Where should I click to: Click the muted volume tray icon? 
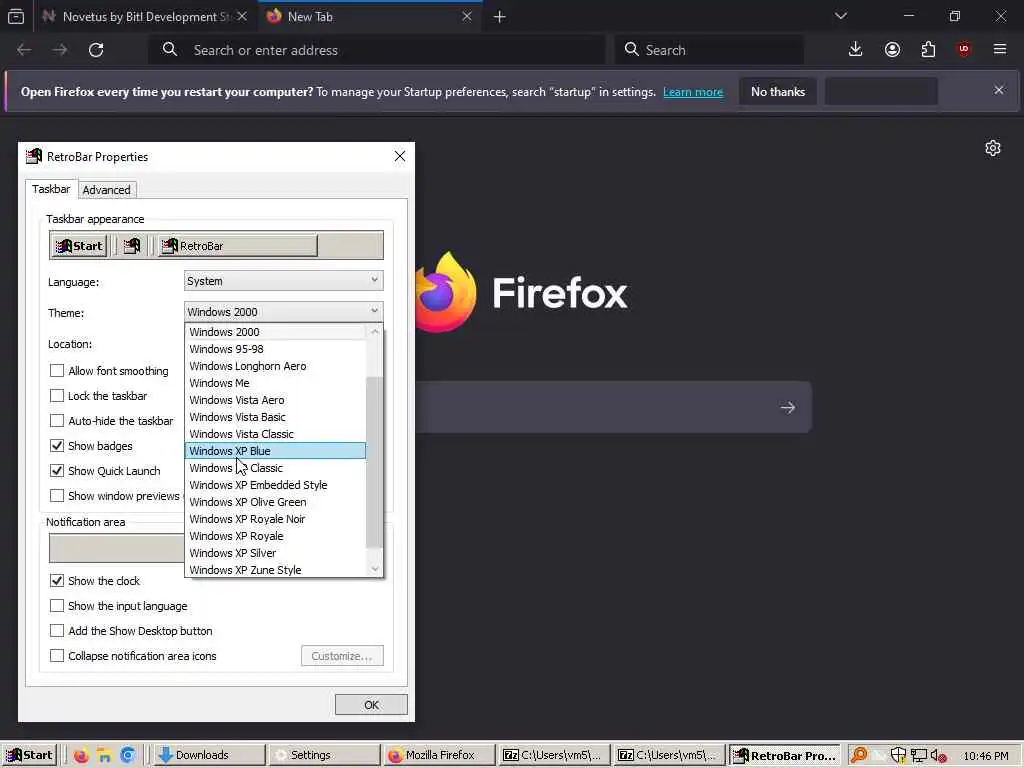939,756
